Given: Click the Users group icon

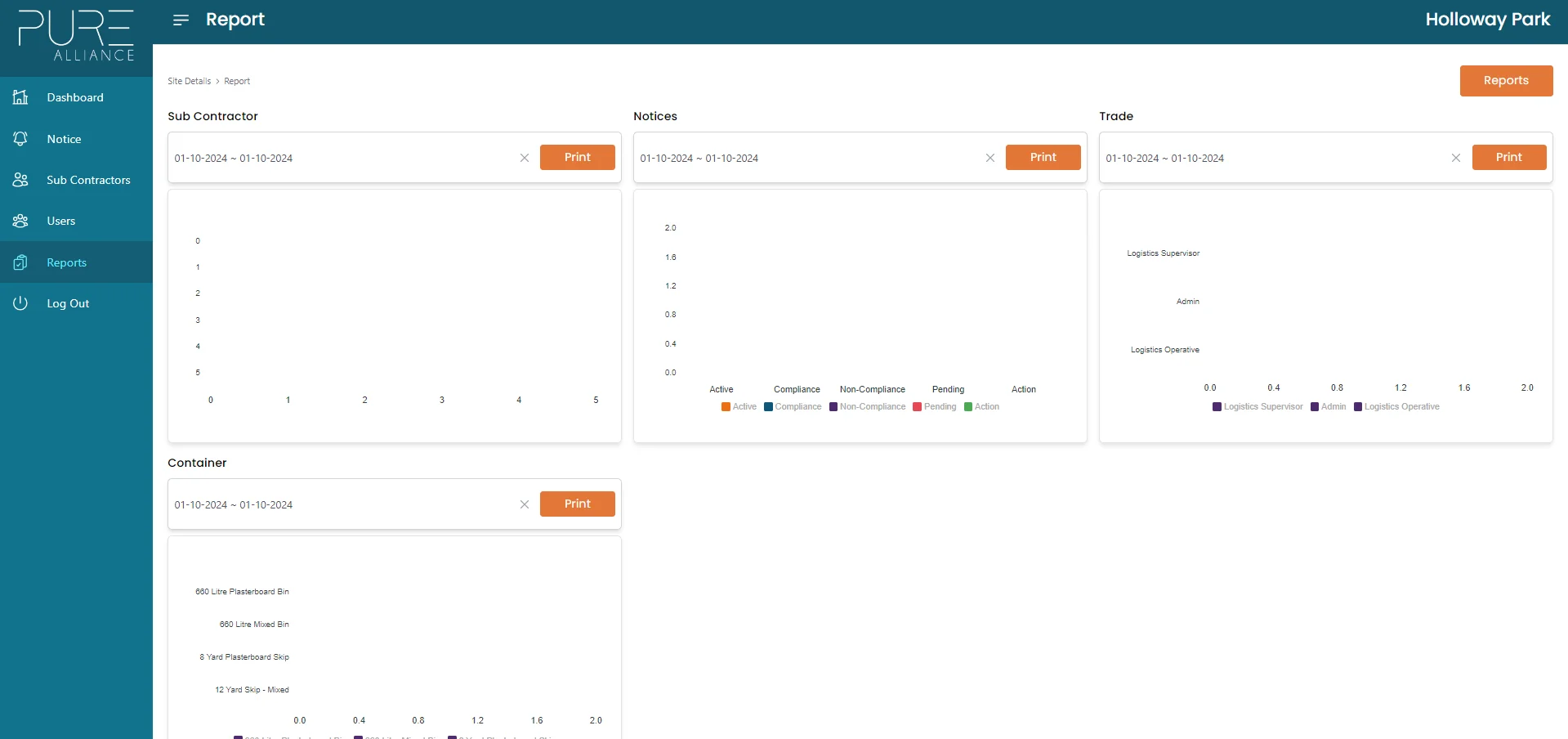Looking at the screenshot, I should click(21, 221).
